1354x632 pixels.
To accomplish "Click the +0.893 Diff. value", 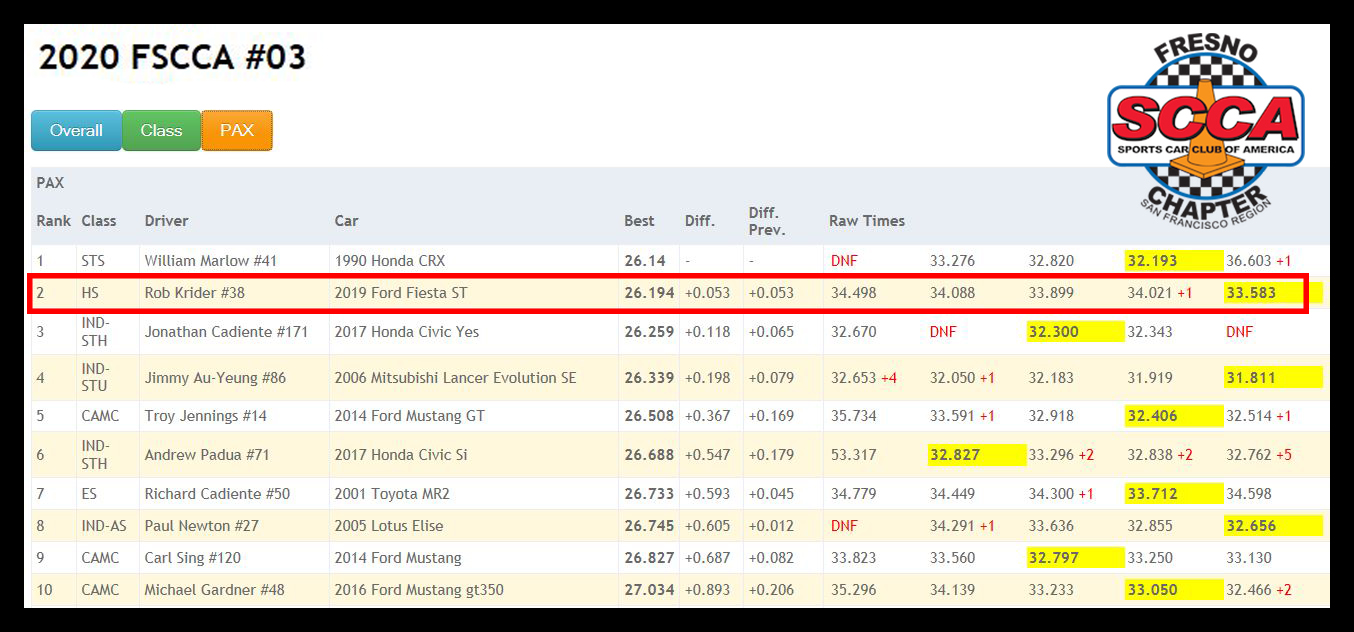I will pyautogui.click(x=708, y=589).
